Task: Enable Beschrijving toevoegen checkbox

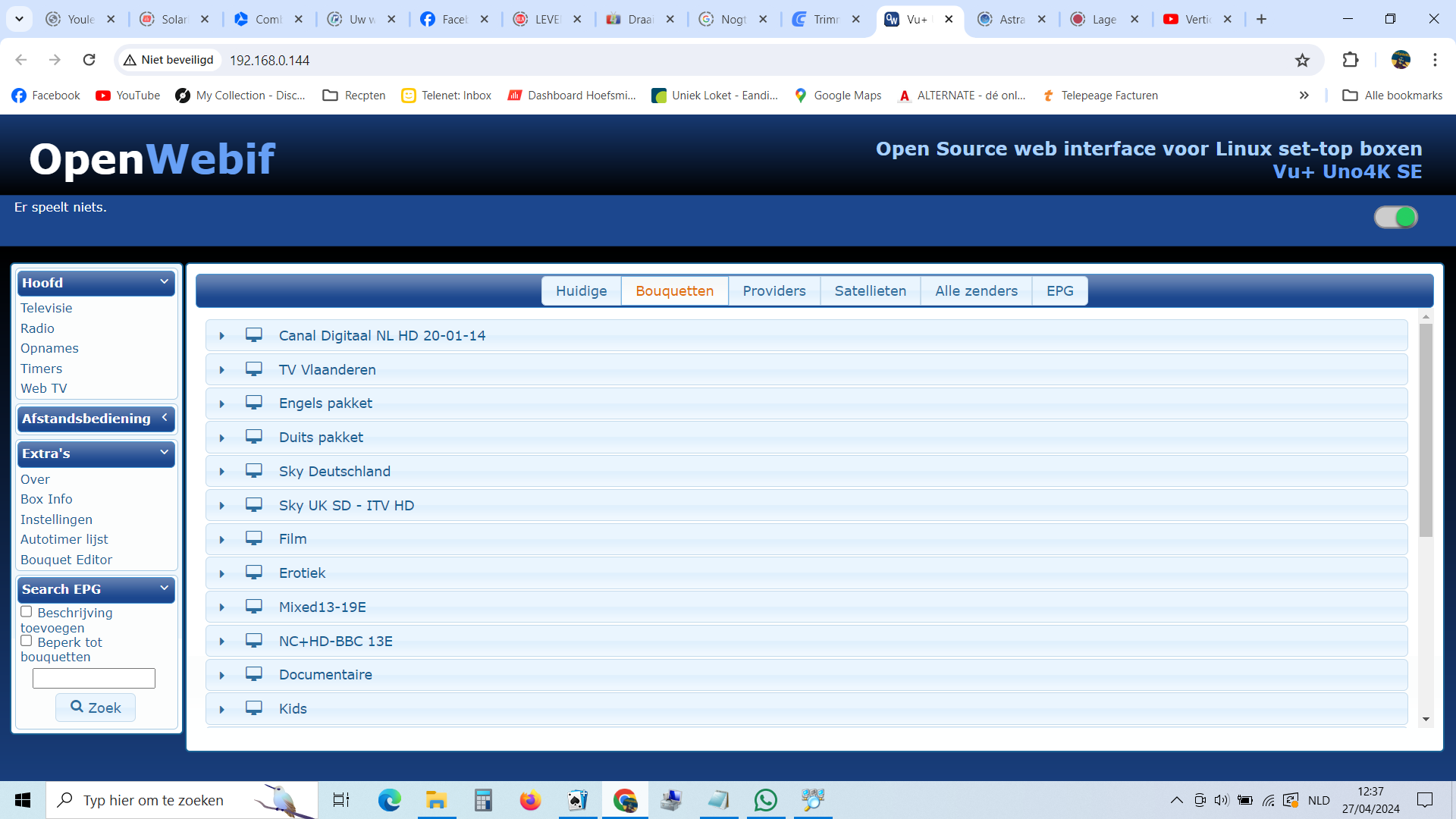Action: (x=27, y=612)
